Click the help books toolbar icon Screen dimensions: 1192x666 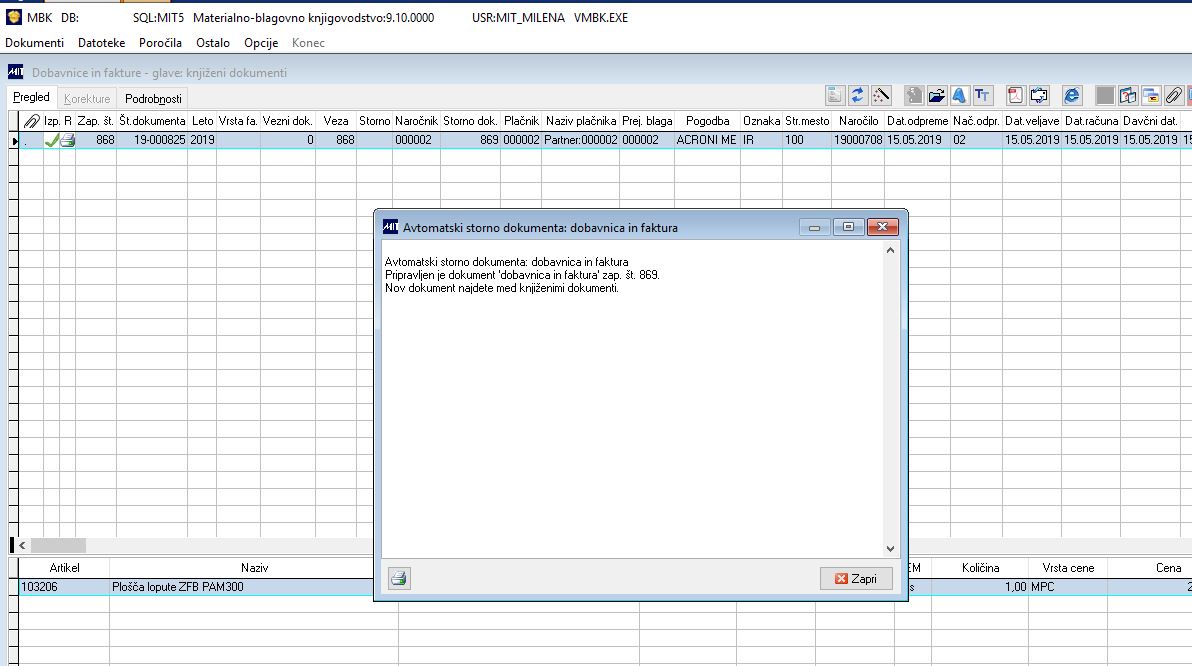coord(1128,95)
